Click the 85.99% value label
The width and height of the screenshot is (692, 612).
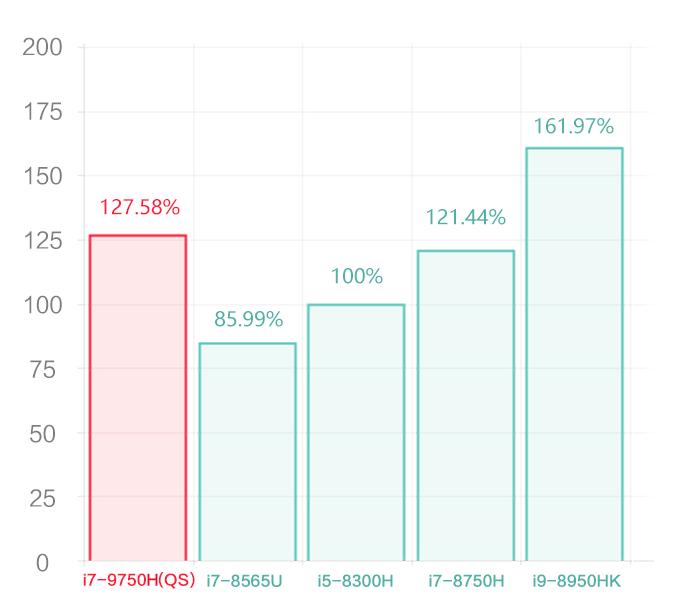pos(248,320)
